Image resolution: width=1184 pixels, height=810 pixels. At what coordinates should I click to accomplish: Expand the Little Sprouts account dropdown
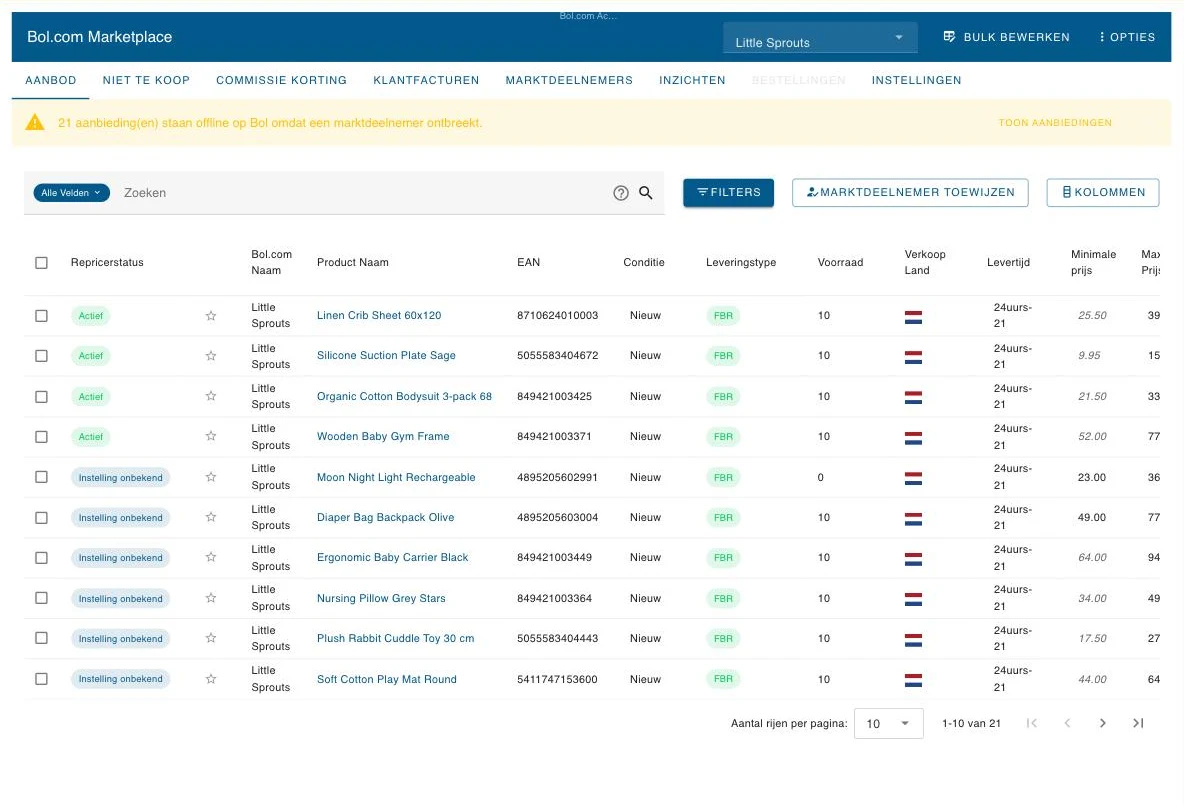tap(820, 38)
